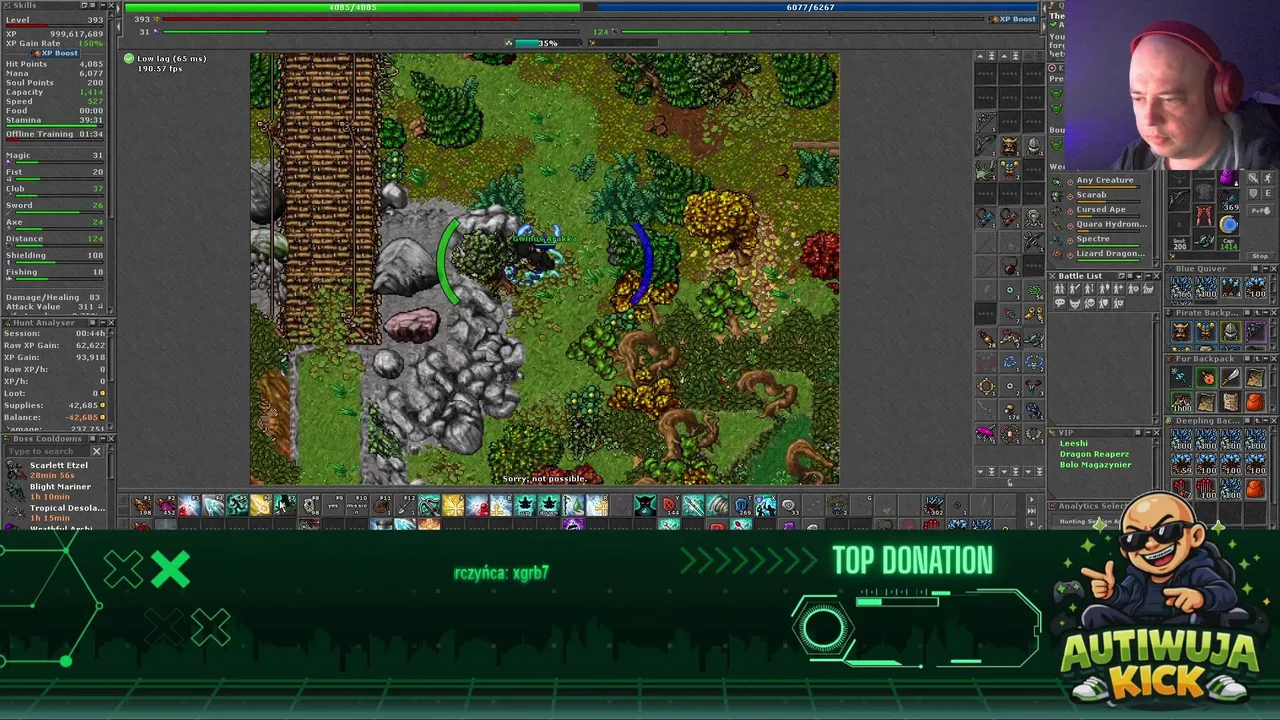This screenshot has height=720, width=1280.
Task: Click the potion slot showing 452 on action bar
Action: (166, 505)
